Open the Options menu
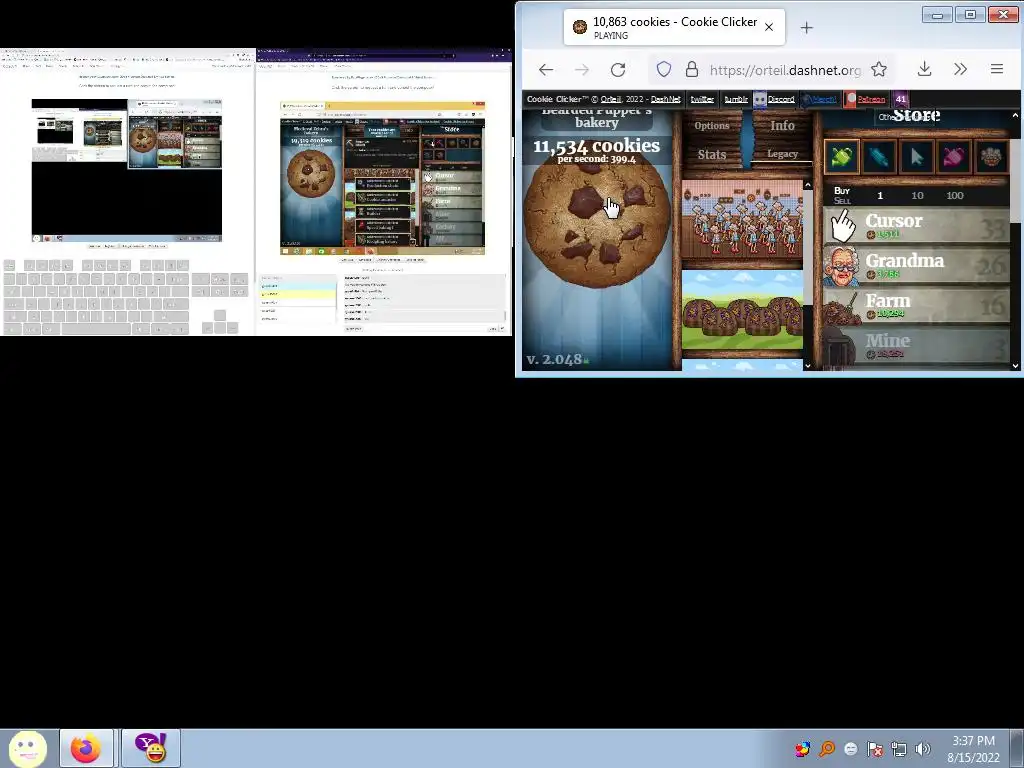1024x768 pixels. 712,125
